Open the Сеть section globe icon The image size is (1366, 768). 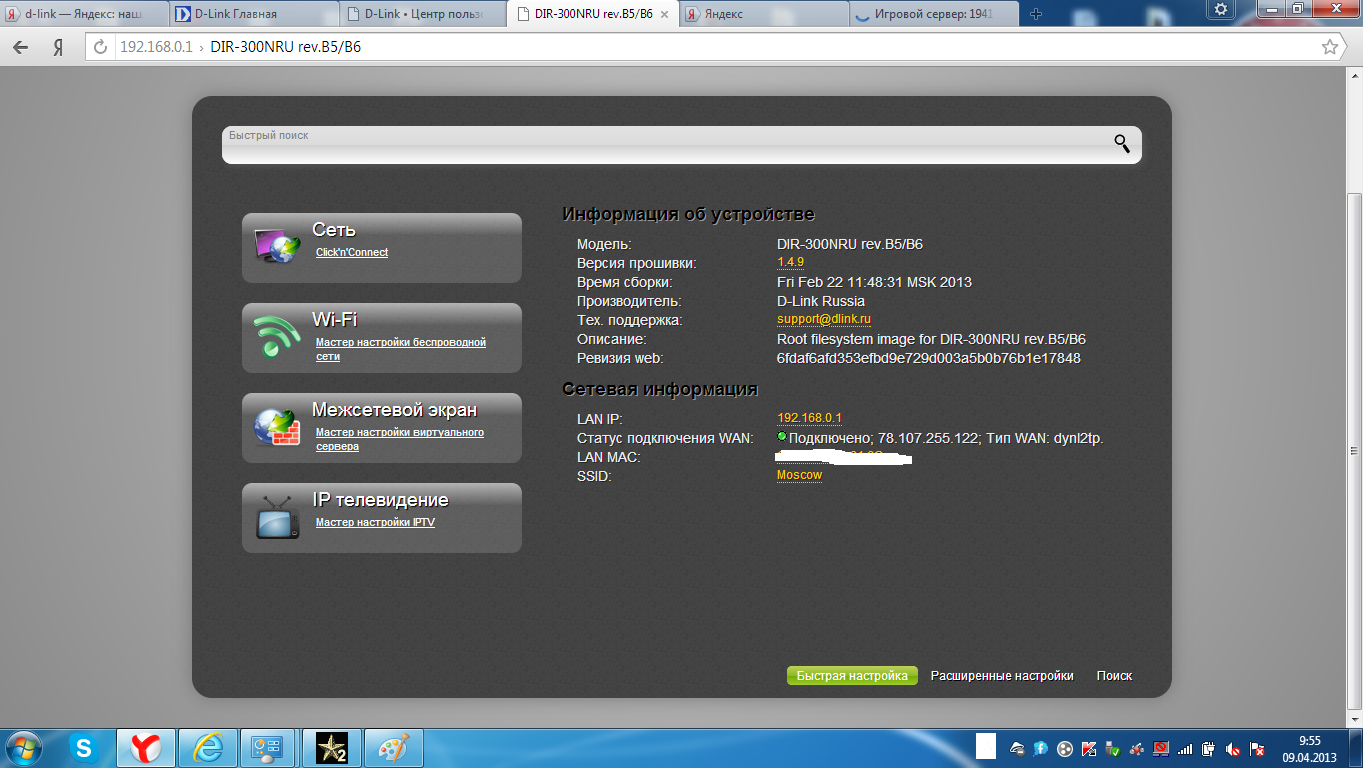(x=277, y=246)
